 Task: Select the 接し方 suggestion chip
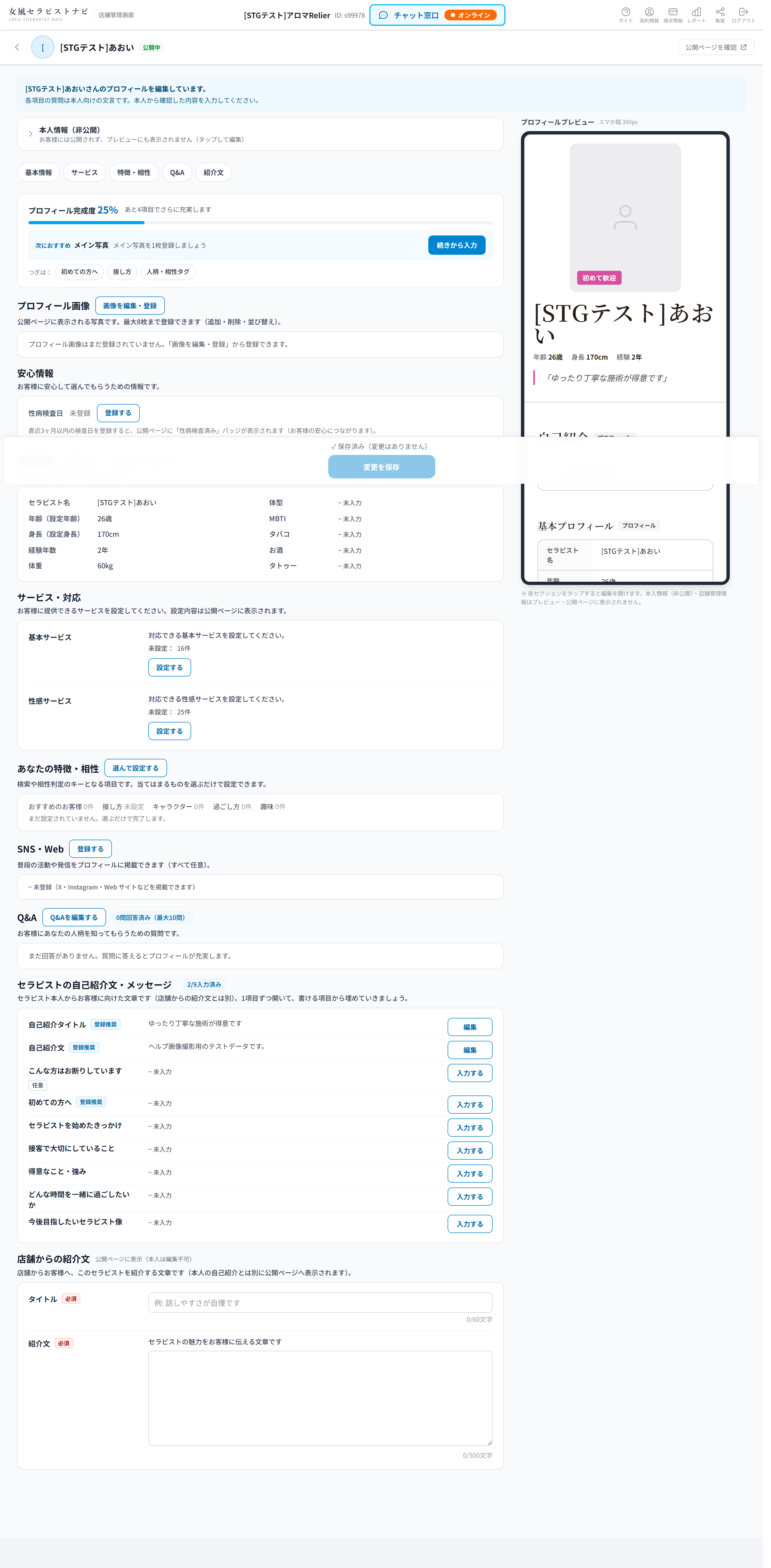(x=122, y=272)
